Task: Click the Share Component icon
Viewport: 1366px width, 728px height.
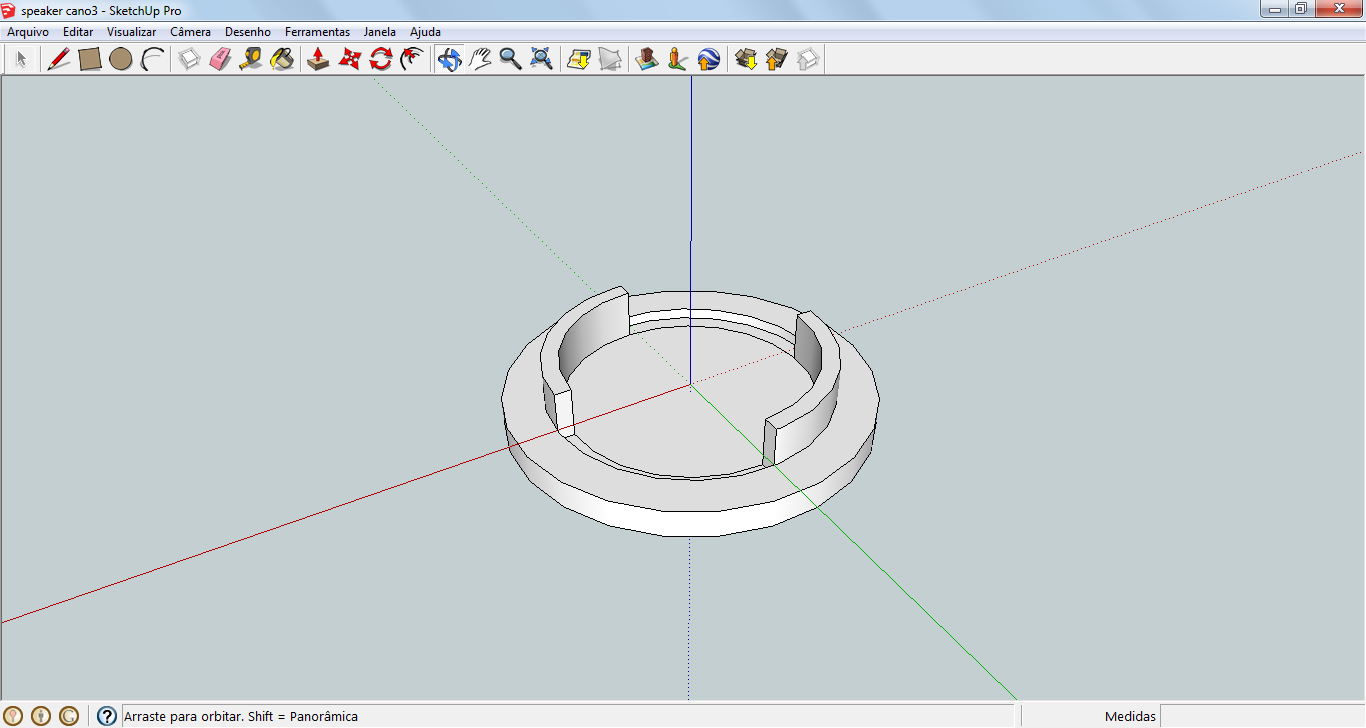Action: (808, 60)
